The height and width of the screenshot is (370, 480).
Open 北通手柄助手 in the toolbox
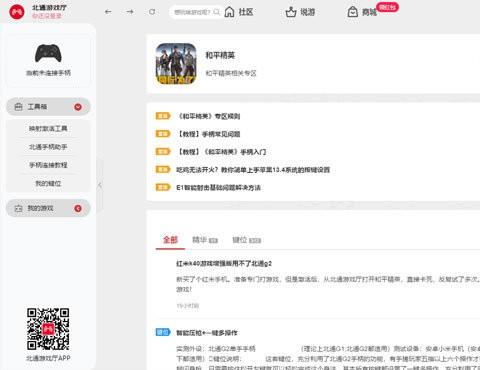pyautogui.click(x=48, y=147)
